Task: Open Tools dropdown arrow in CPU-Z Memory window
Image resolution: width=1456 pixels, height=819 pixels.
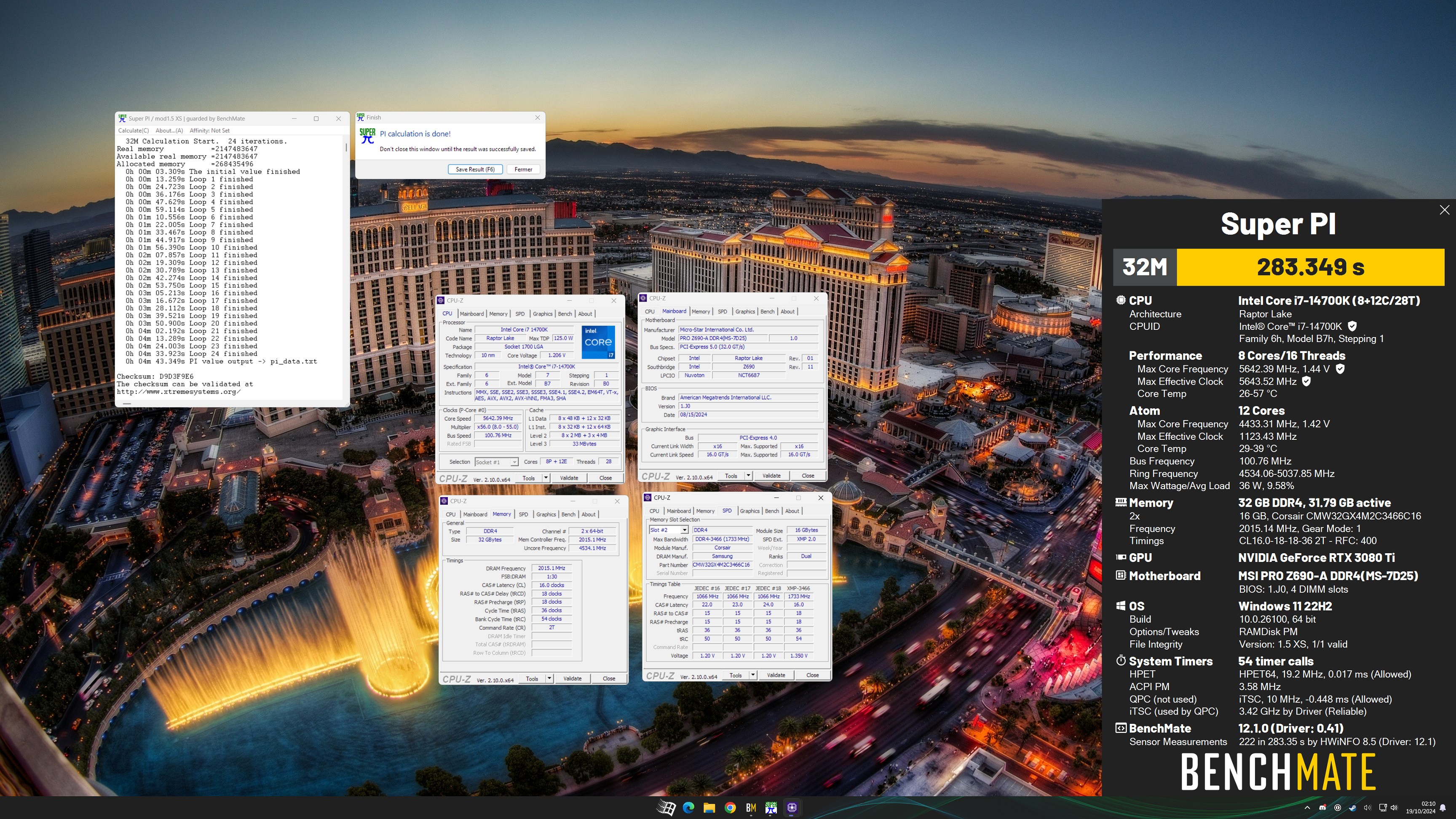Action: pyautogui.click(x=549, y=678)
